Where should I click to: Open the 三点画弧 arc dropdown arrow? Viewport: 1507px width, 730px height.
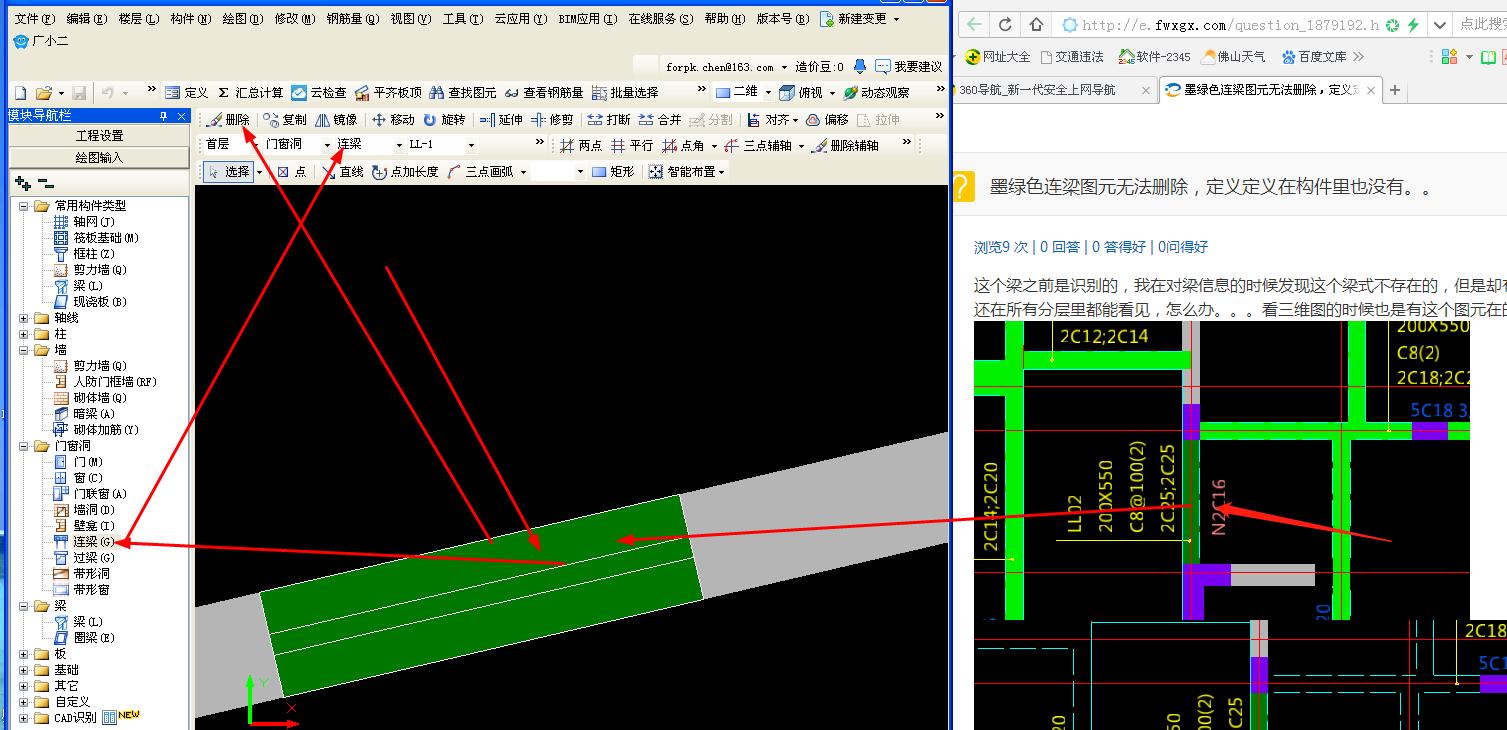tap(523, 172)
